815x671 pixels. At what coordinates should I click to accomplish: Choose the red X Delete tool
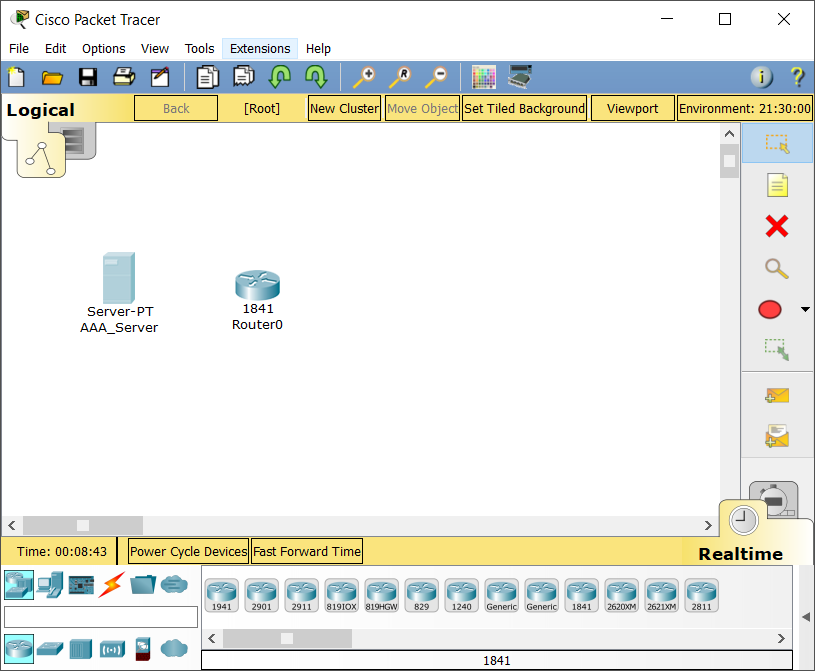(x=777, y=227)
